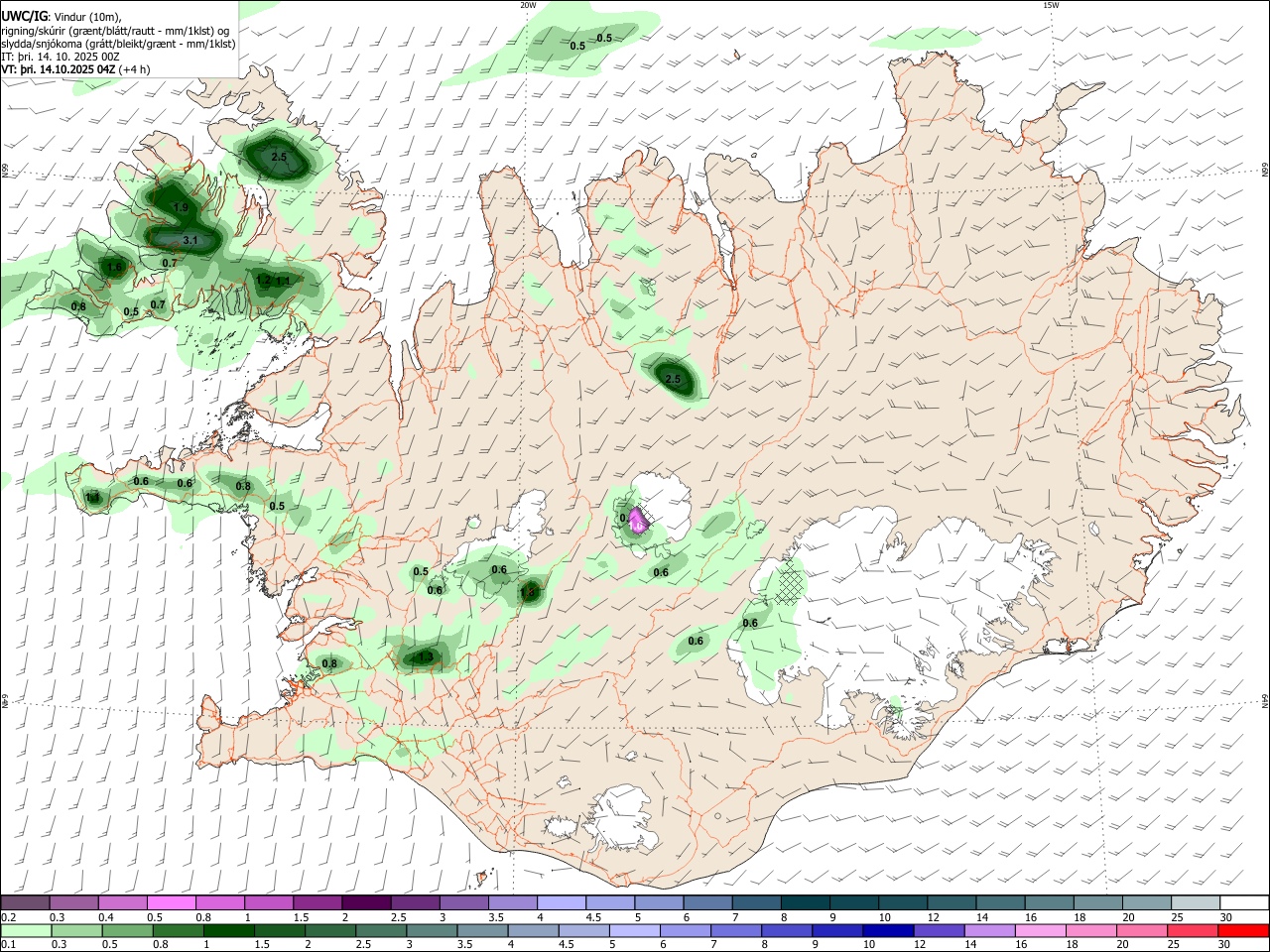Click the "1.2" precipitation value
The width and height of the screenshot is (1270, 952).
(263, 281)
